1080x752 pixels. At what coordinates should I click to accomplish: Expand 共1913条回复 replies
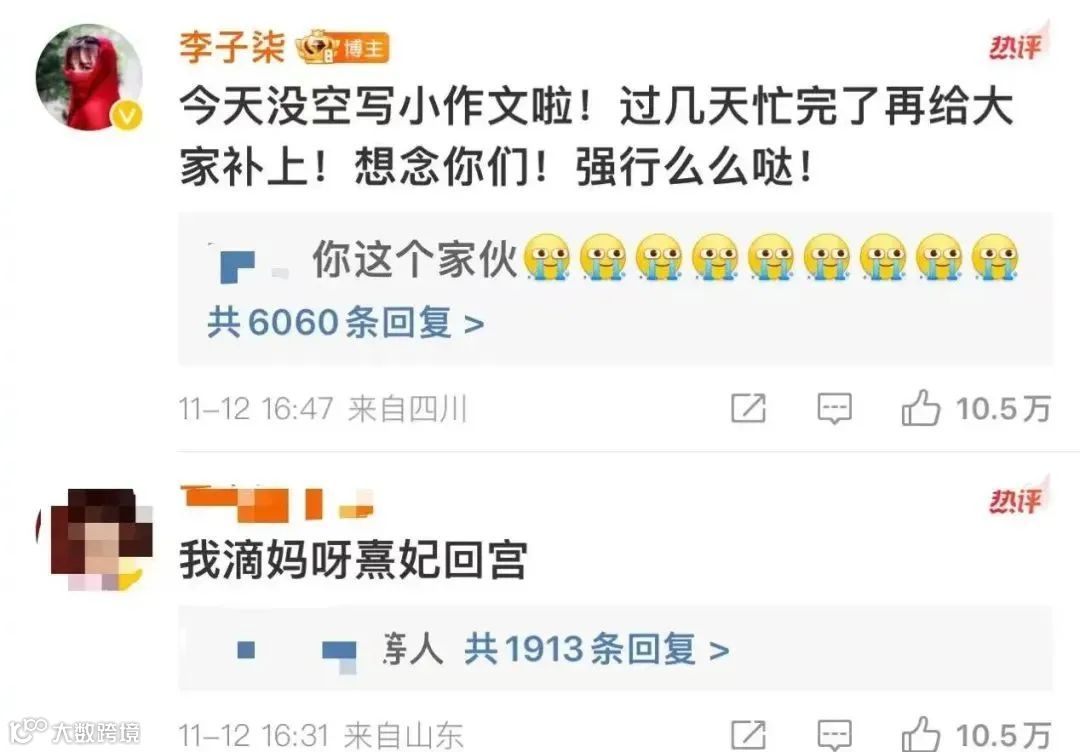(596, 649)
